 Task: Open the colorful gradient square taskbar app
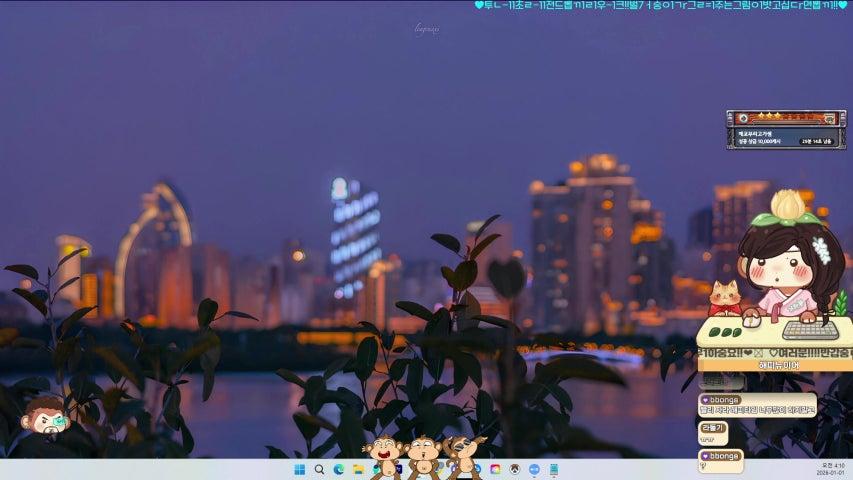495,470
